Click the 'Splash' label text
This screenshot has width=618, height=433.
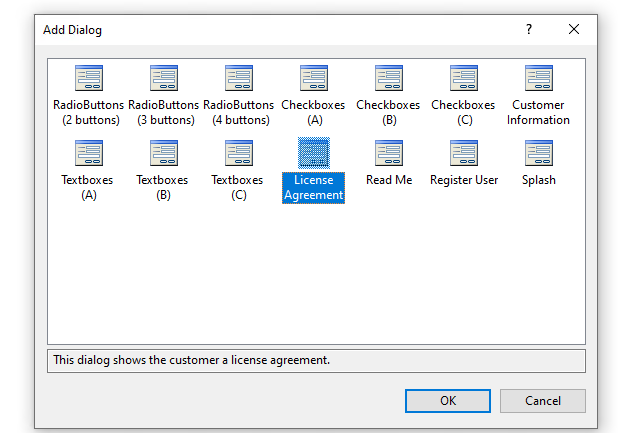tap(539, 180)
